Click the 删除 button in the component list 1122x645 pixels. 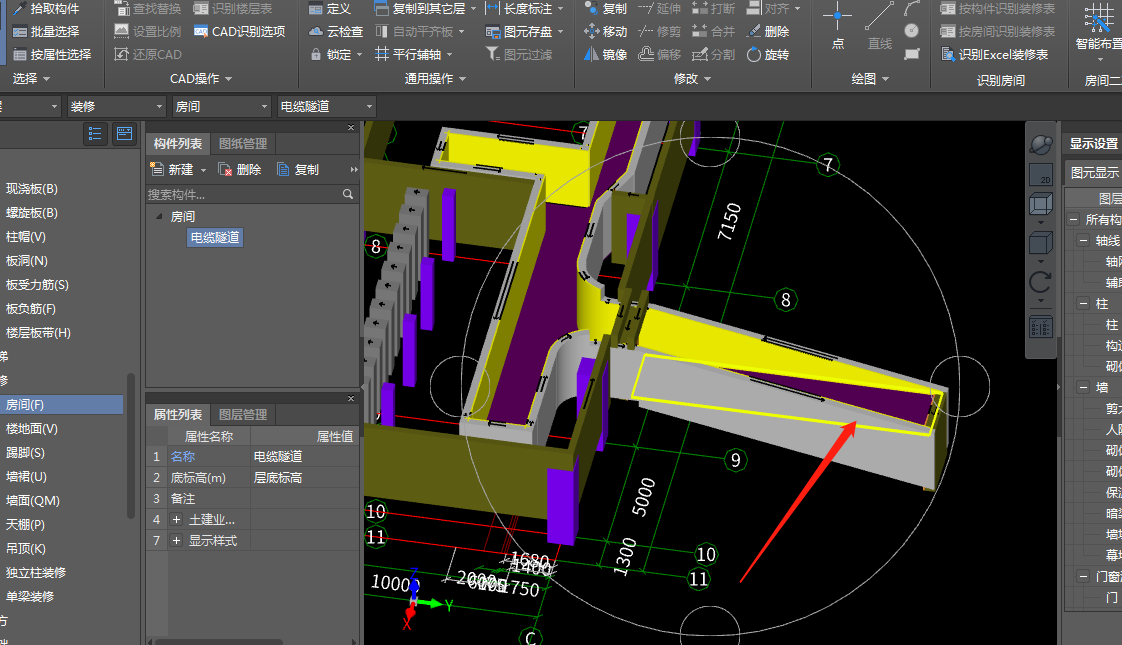[240, 170]
